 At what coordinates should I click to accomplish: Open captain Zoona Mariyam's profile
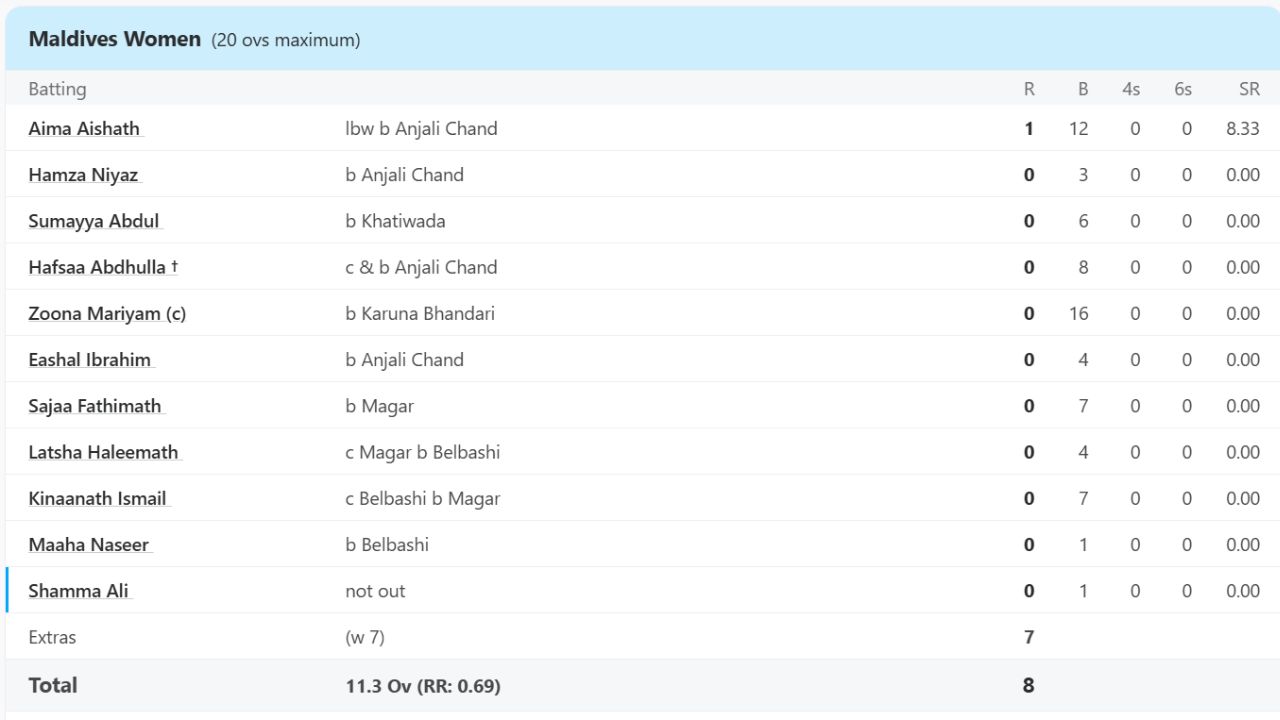pos(107,314)
